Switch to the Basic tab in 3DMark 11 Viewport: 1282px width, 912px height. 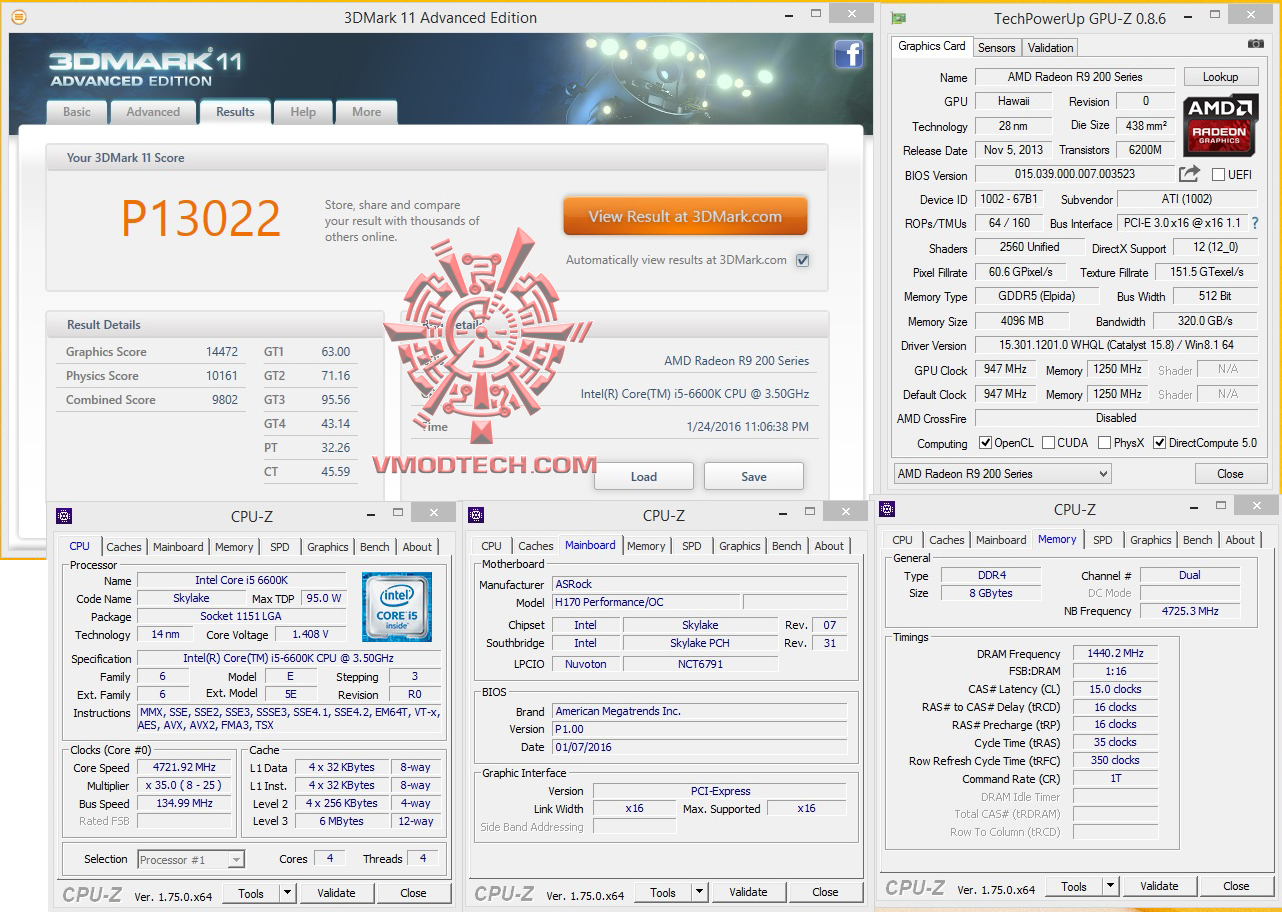pos(77,112)
